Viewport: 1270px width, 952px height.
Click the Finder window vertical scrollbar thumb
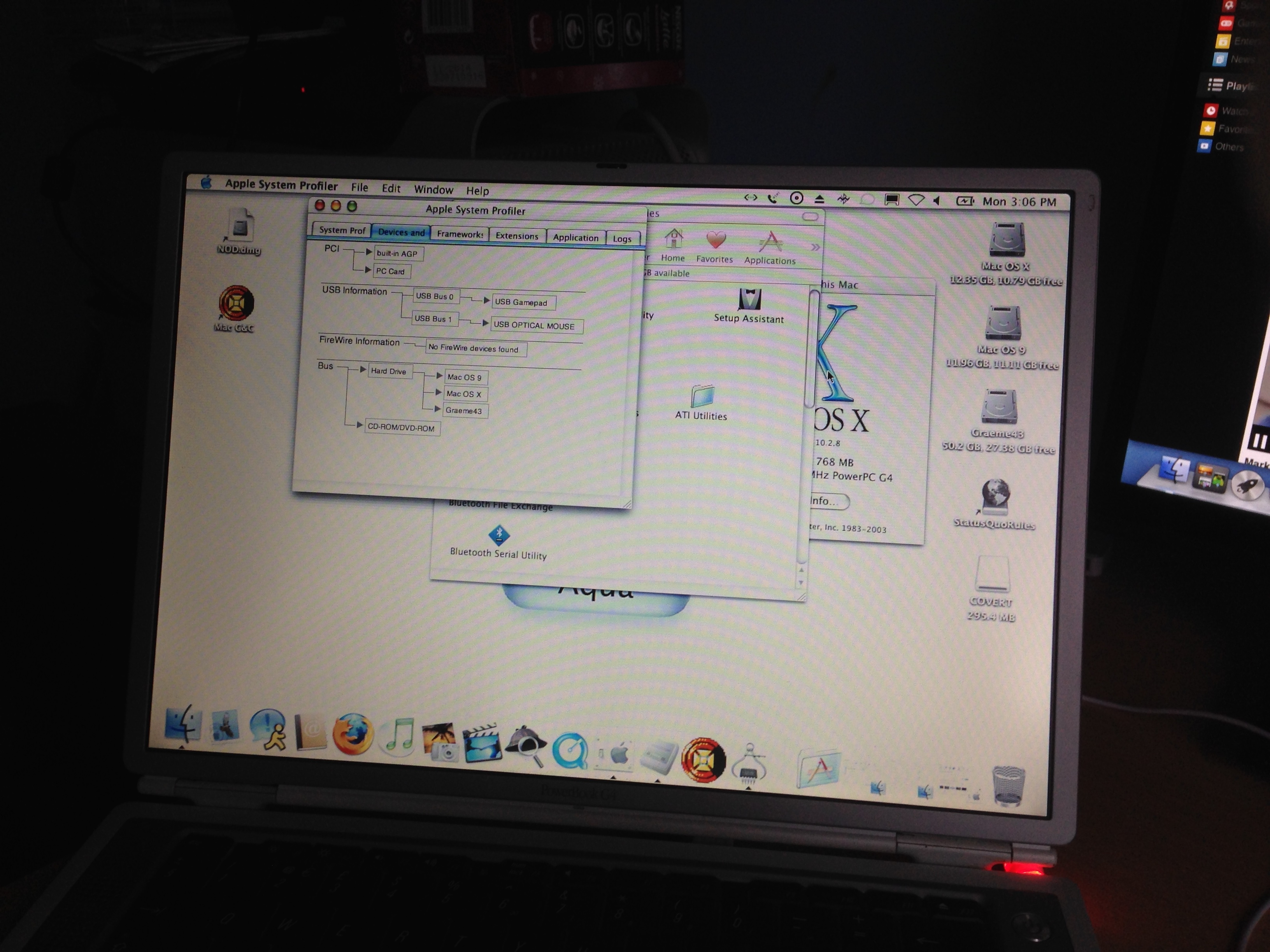tap(811, 349)
